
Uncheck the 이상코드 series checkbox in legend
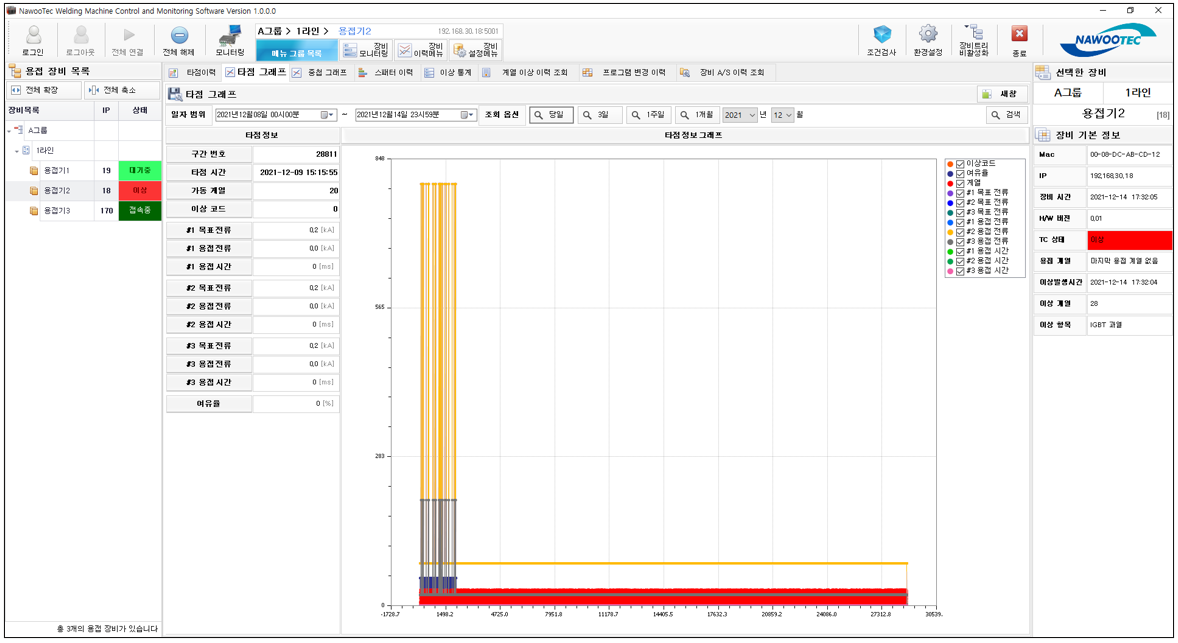pos(960,164)
